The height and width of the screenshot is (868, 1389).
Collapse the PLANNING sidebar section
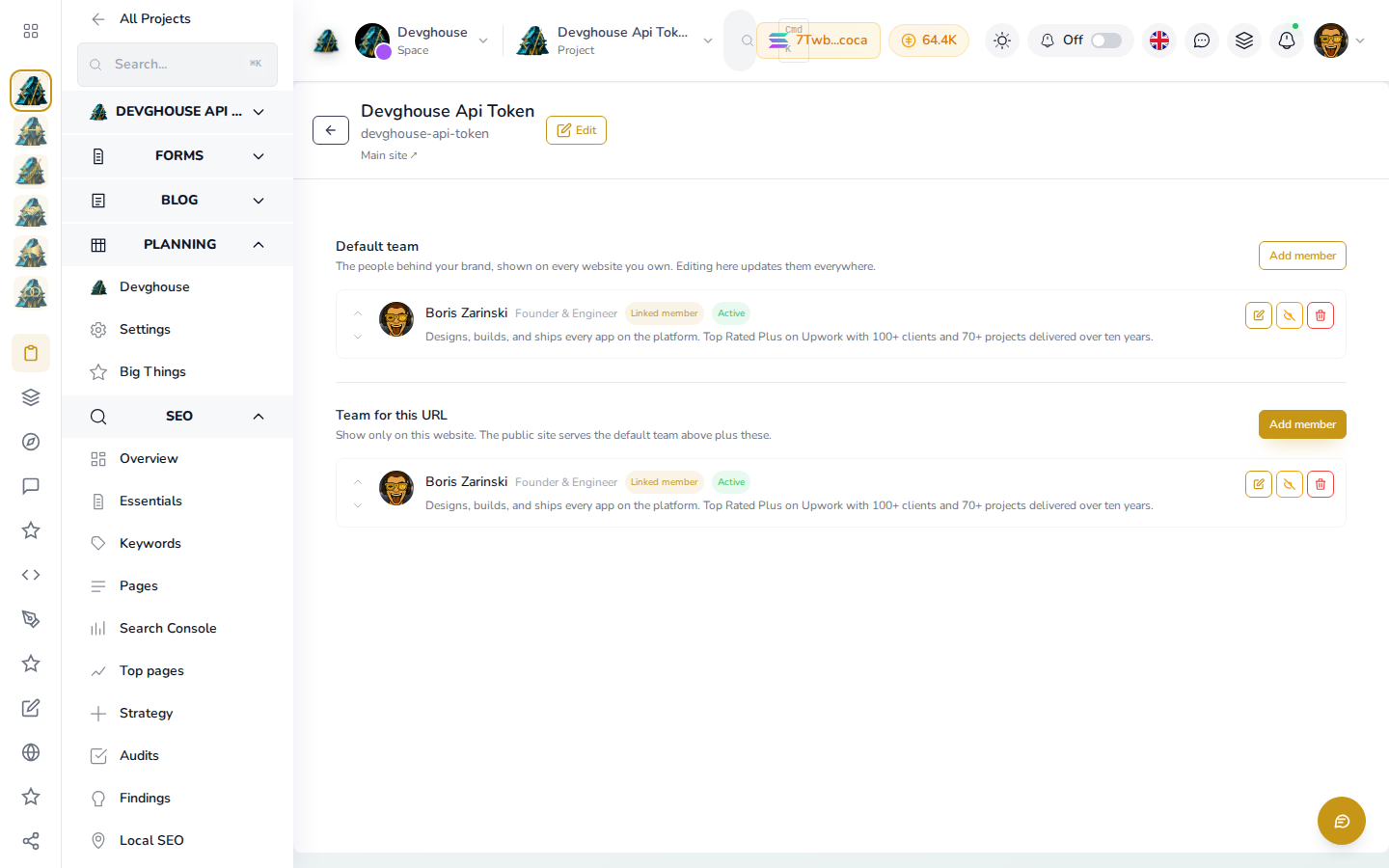[177, 245]
